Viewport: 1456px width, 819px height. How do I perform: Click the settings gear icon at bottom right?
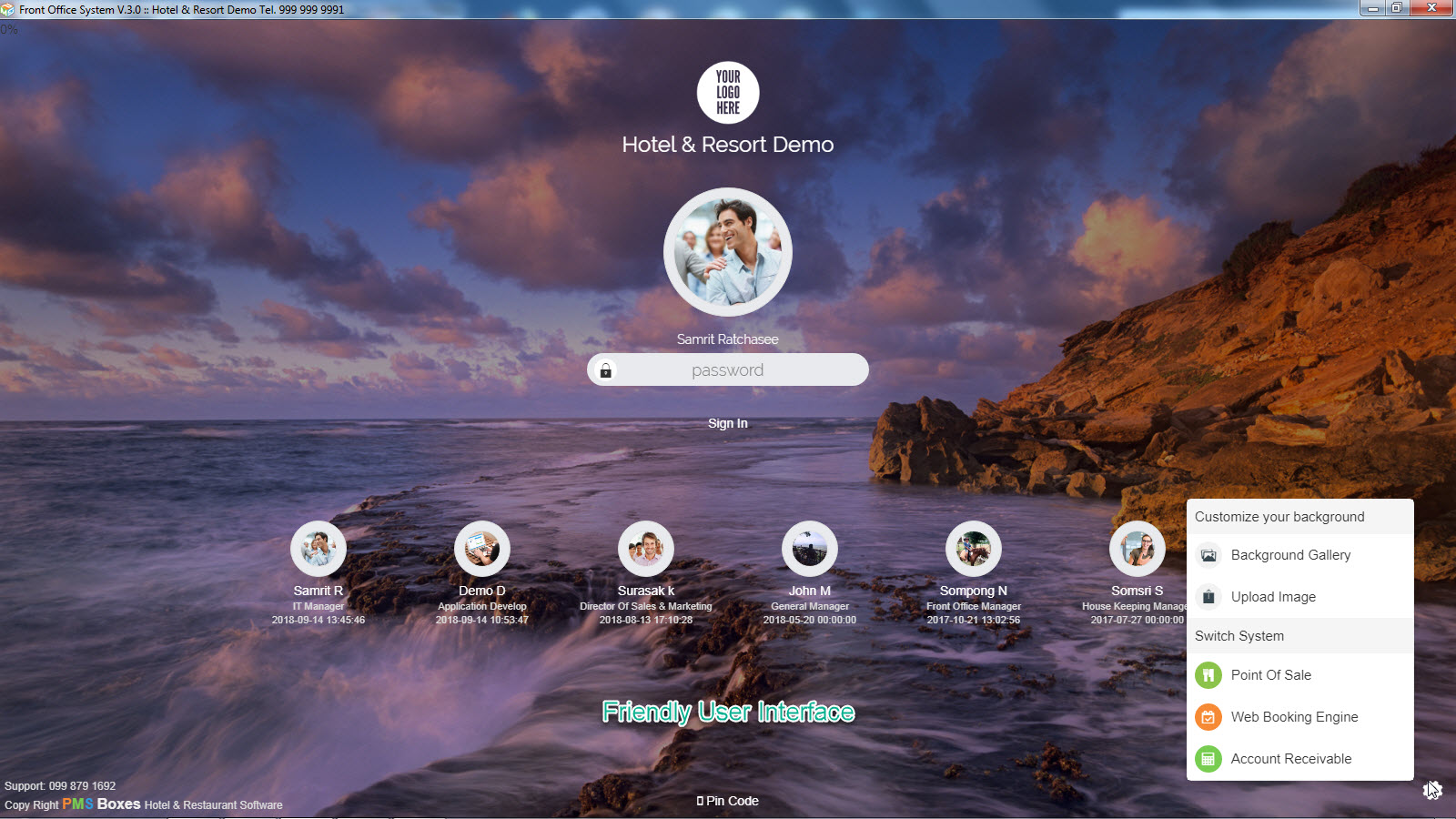coord(1431,790)
